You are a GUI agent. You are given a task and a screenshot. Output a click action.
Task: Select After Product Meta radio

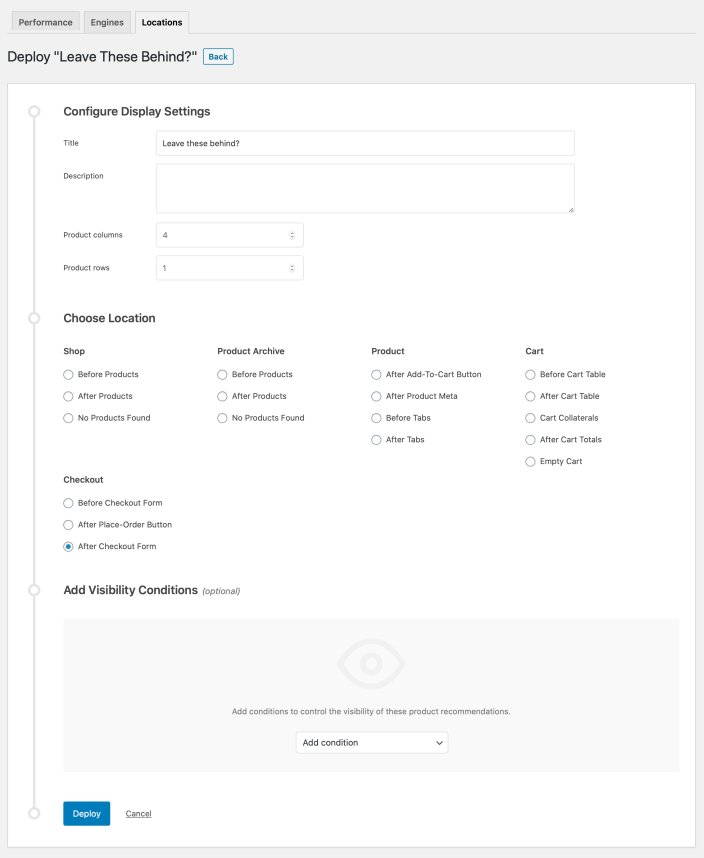[376, 396]
